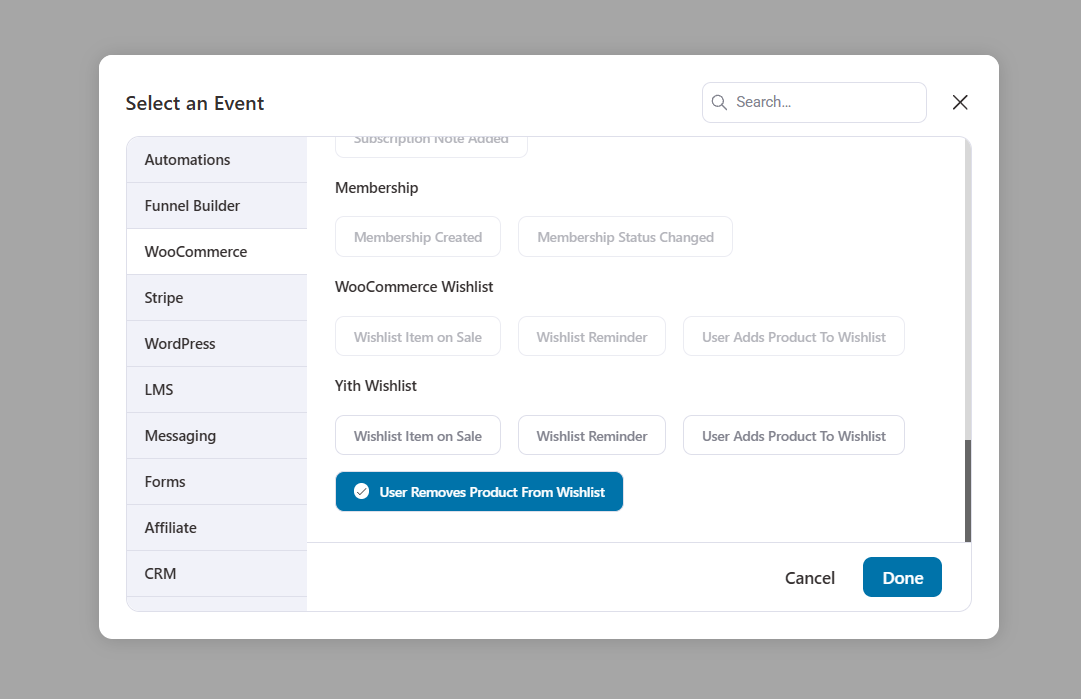
Task: Open the CRM category
Action: click(x=216, y=574)
